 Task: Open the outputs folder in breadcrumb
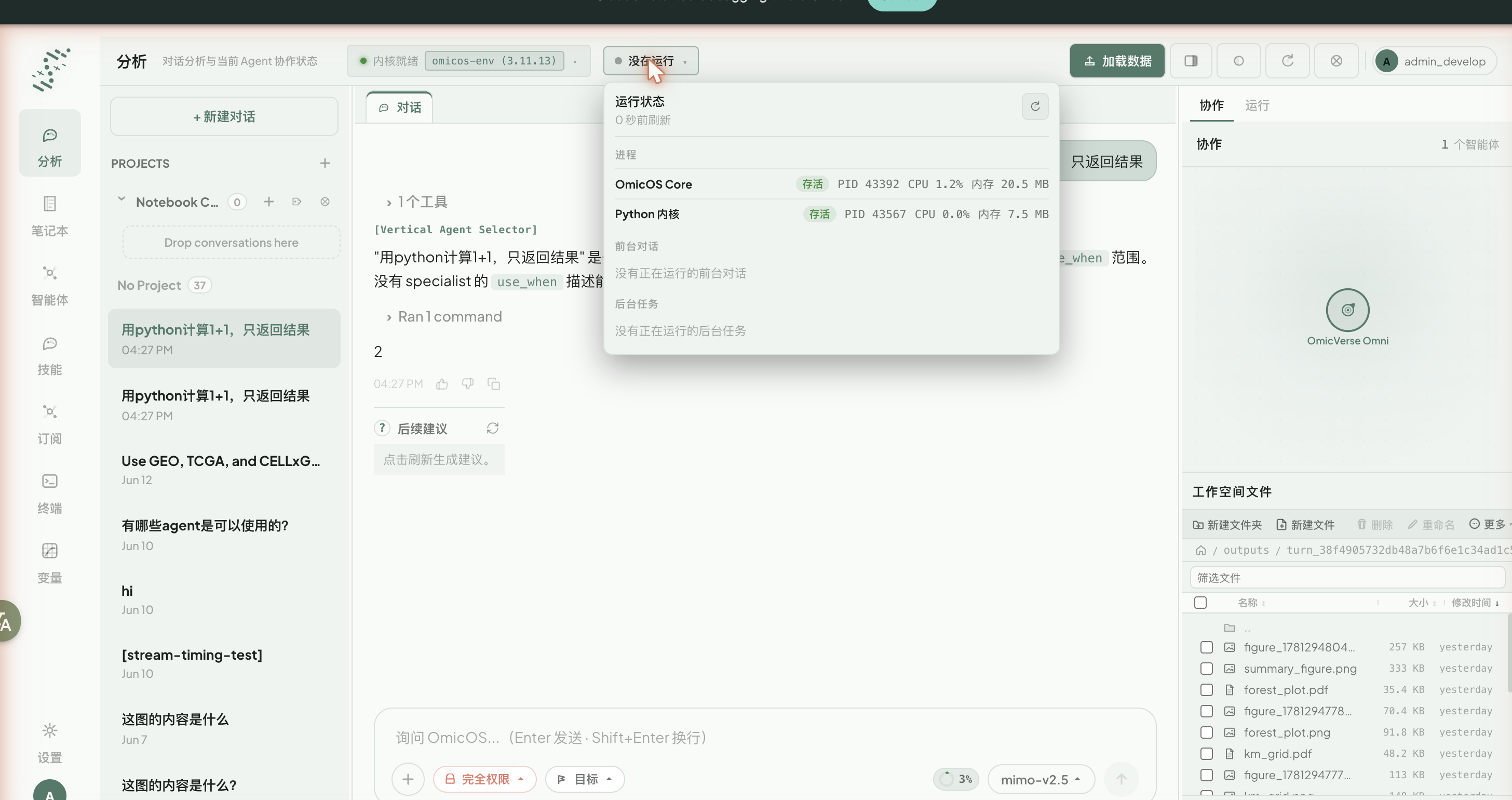(1246, 550)
